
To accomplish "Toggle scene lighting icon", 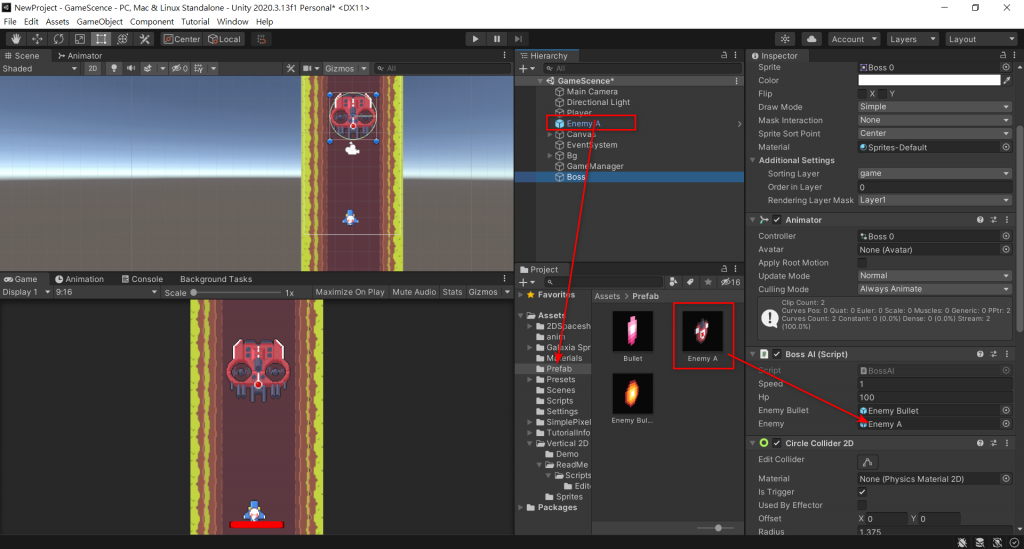I will [114, 68].
